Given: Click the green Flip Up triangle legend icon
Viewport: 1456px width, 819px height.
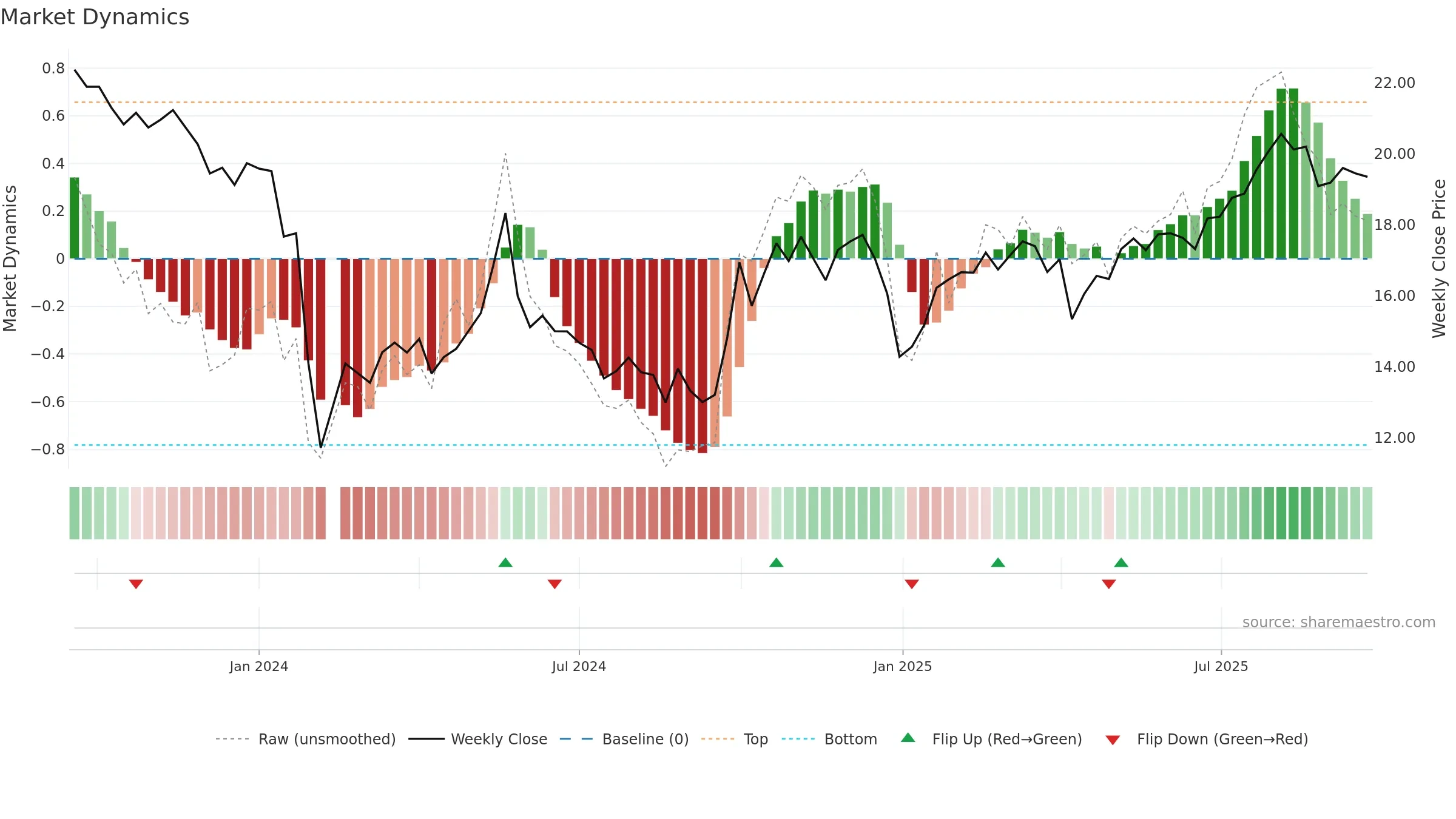Looking at the screenshot, I should 908,738.
